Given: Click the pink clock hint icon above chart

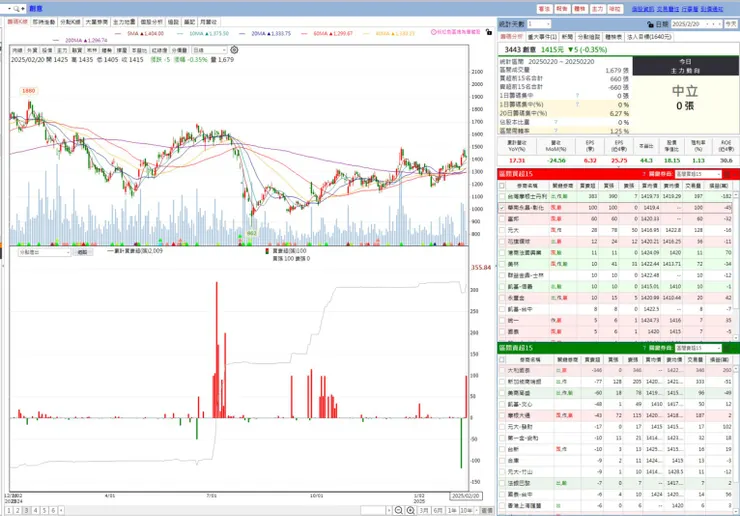Looking at the screenshot, I should pos(433,32).
